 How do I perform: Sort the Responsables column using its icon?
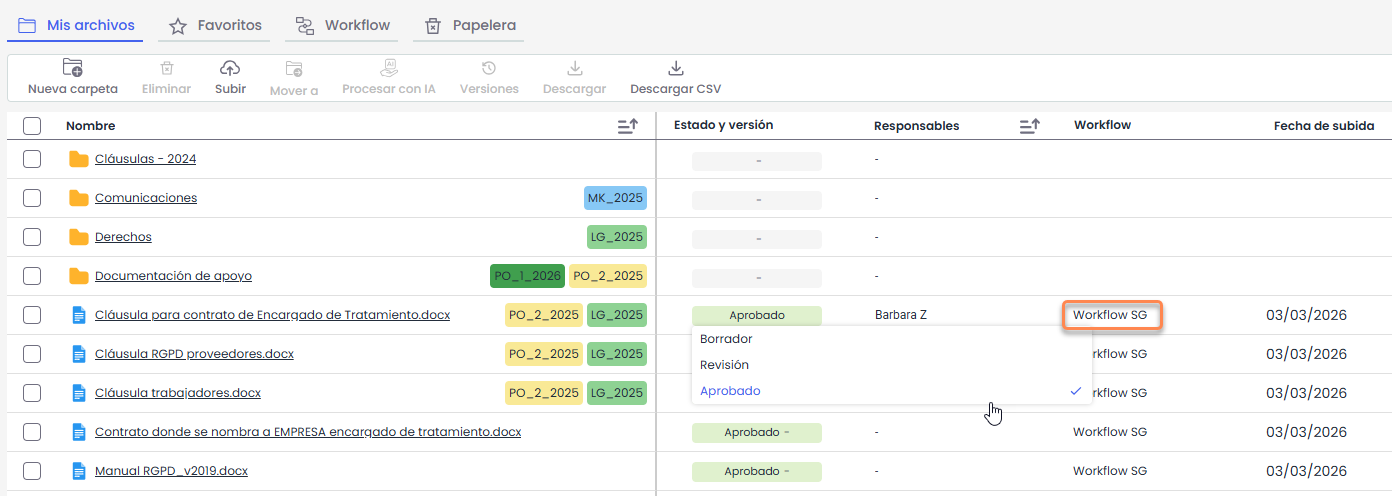coord(1029,126)
